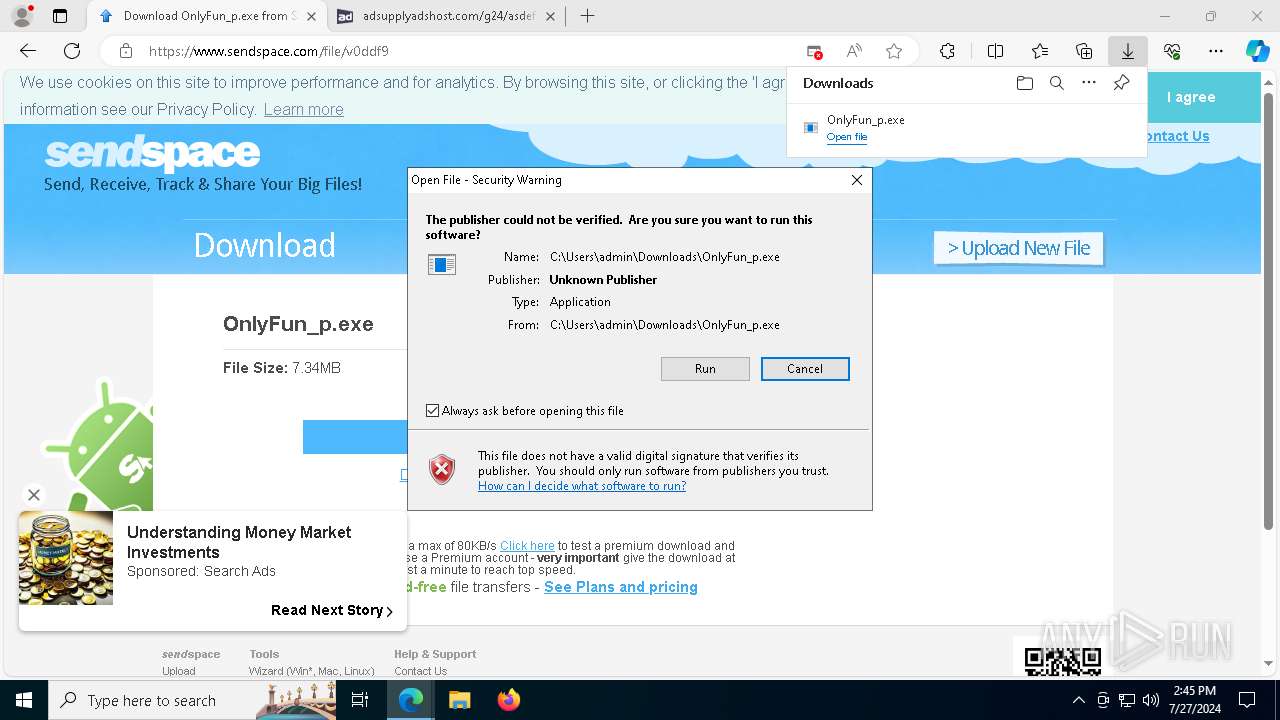Open more options in Downloads panel
This screenshot has height=720, width=1280.
(x=1089, y=83)
